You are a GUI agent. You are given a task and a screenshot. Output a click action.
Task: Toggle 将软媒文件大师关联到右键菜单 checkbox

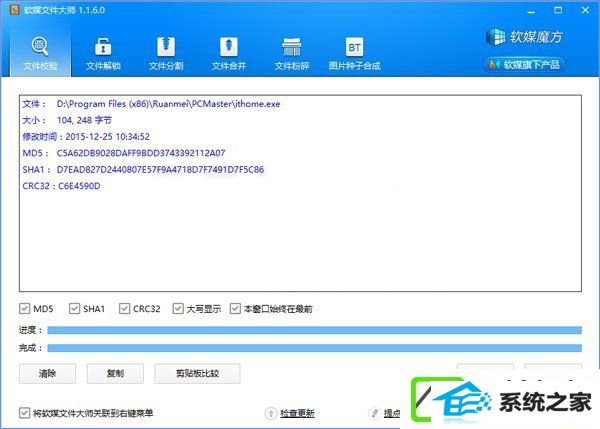(x=24, y=413)
